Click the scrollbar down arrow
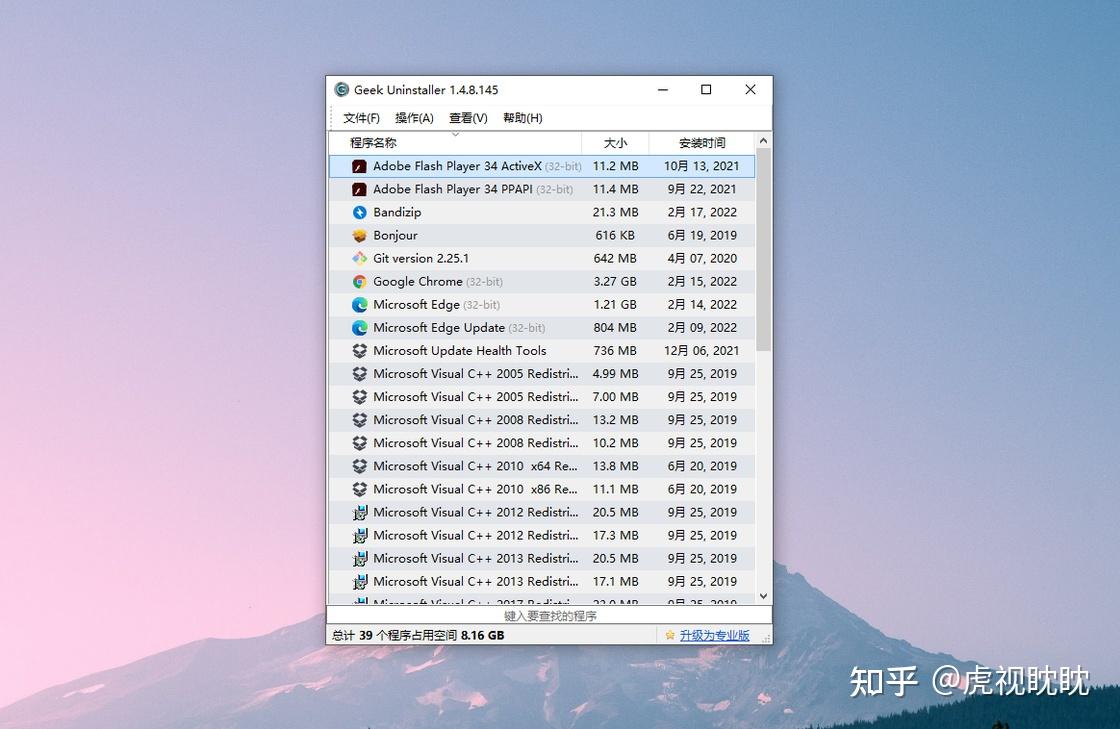The image size is (1120, 729). [x=763, y=596]
